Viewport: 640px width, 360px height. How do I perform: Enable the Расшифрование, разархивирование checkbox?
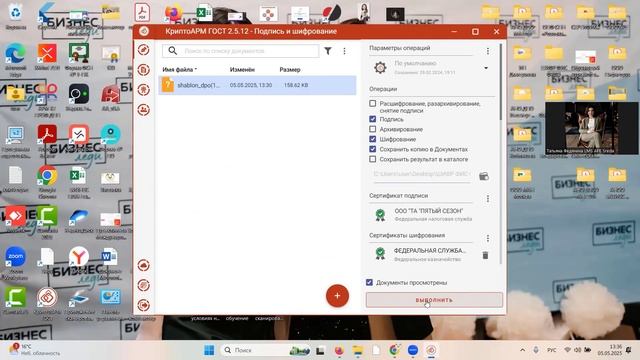click(372, 103)
